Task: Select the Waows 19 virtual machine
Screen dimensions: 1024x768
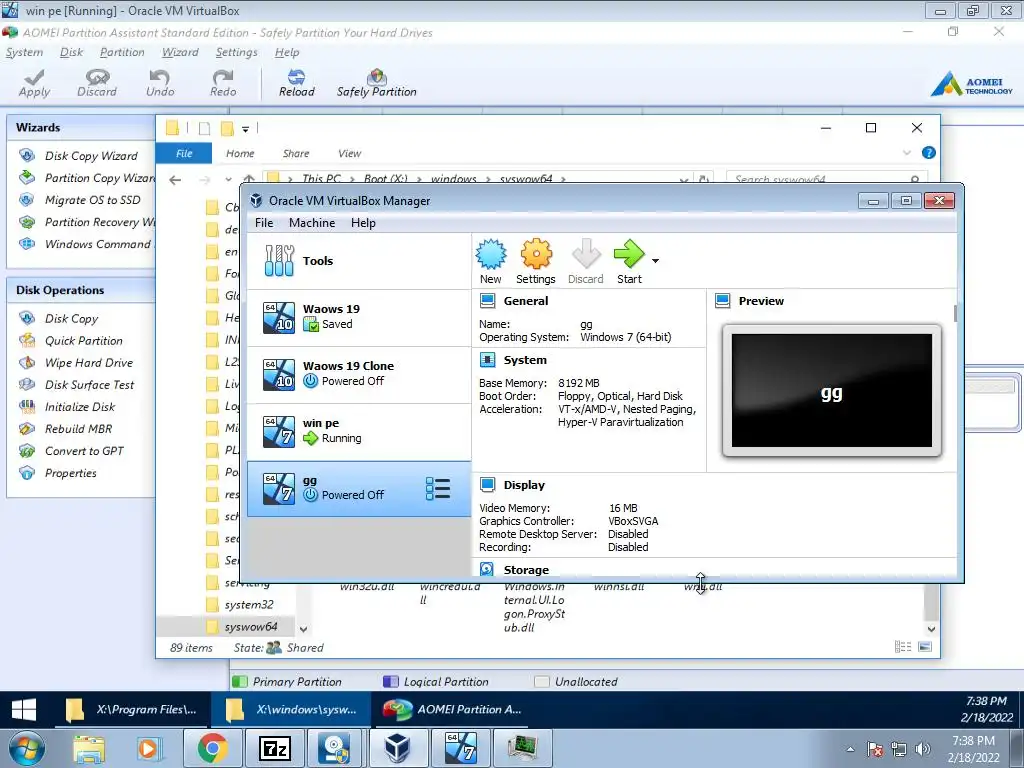Action: [x=359, y=317]
